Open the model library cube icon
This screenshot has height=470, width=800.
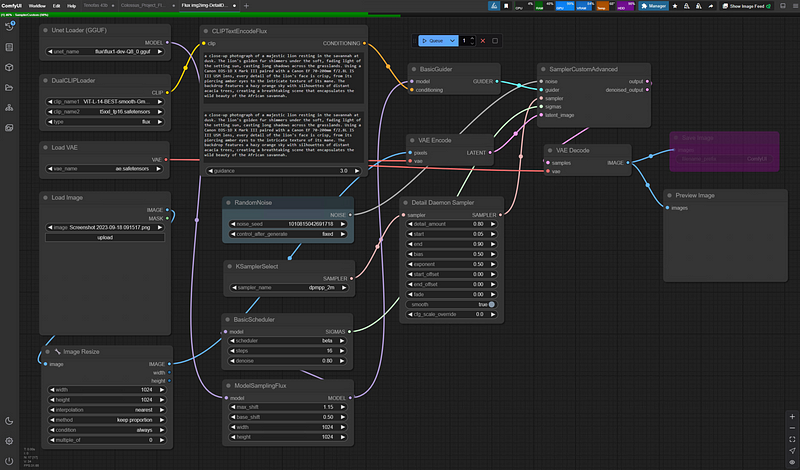point(9,67)
